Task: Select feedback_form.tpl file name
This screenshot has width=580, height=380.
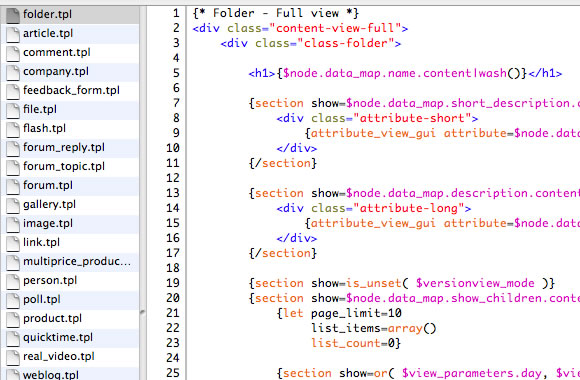Action: pyautogui.click(x=71, y=90)
